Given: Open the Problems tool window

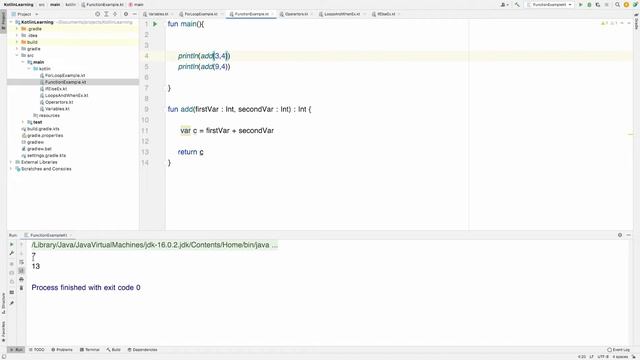Looking at the screenshot, I should [x=62, y=350].
